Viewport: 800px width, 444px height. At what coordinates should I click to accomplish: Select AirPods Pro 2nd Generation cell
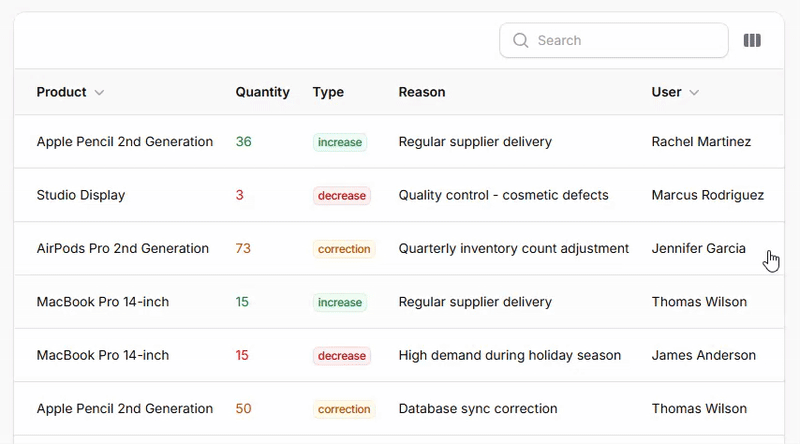pyautogui.click(x=122, y=248)
